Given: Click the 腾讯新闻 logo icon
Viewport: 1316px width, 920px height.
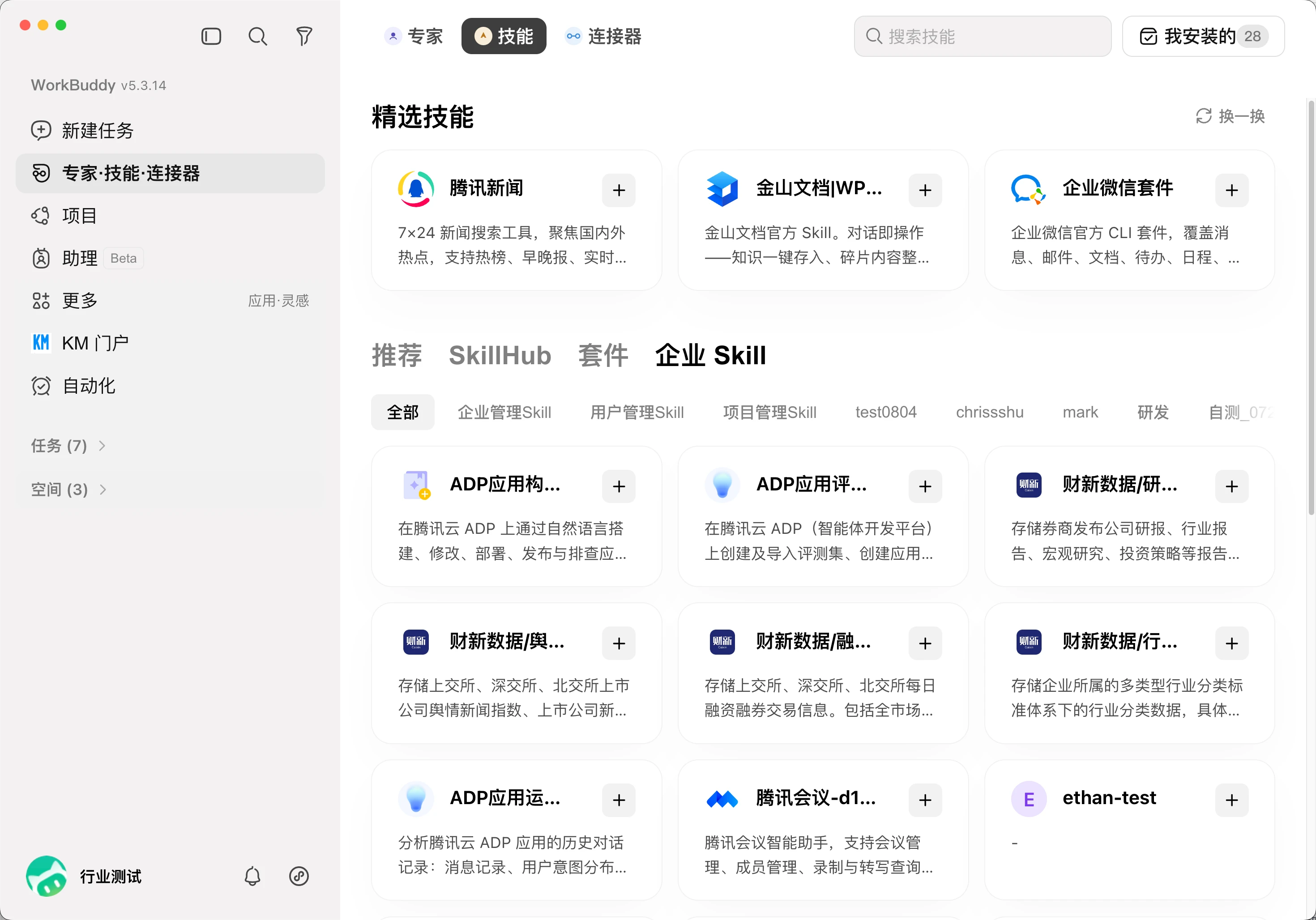Looking at the screenshot, I should [415, 189].
